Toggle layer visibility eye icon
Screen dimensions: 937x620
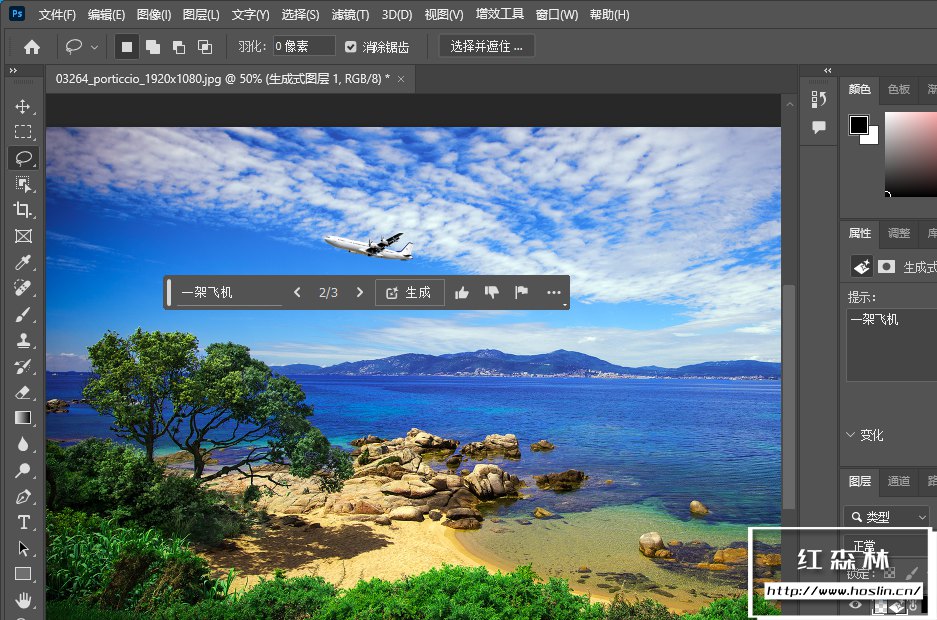(856, 604)
